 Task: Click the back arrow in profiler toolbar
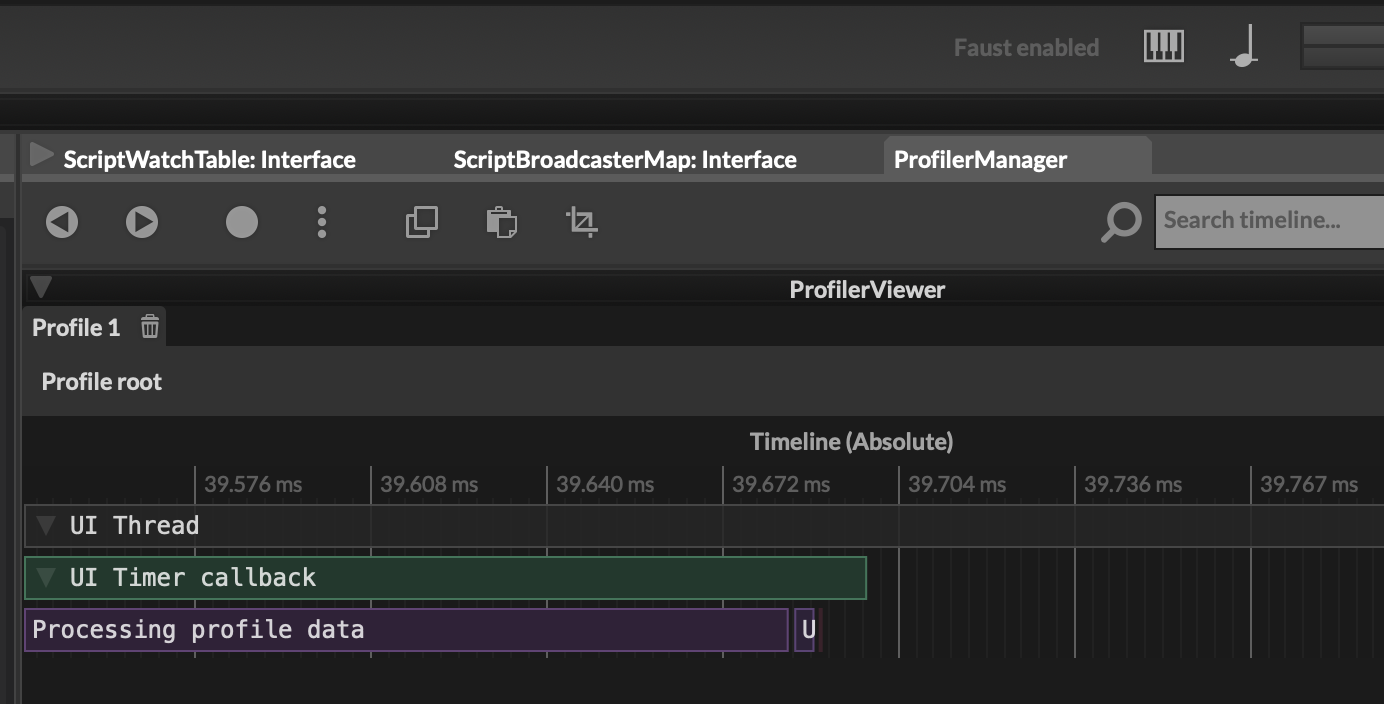62,222
